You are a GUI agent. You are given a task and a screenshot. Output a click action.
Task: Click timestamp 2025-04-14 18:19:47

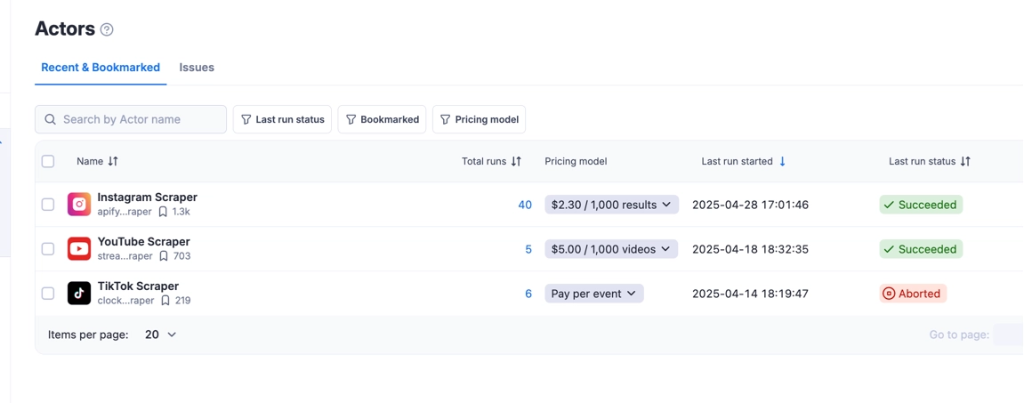pos(750,293)
